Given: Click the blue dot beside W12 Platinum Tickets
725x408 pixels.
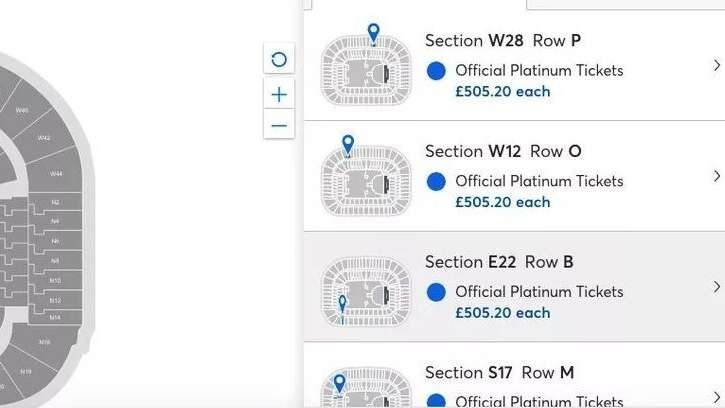Looking at the screenshot, I should click(436, 181).
